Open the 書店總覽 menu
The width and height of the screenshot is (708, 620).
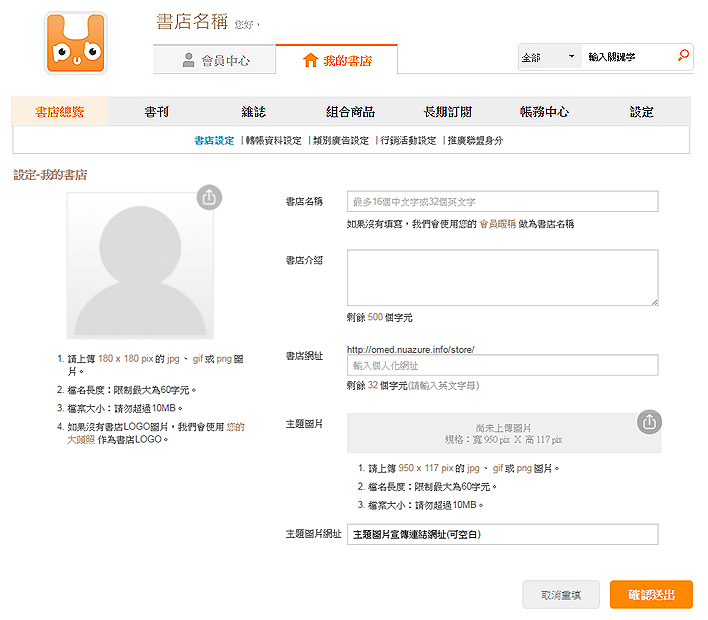click(x=60, y=111)
